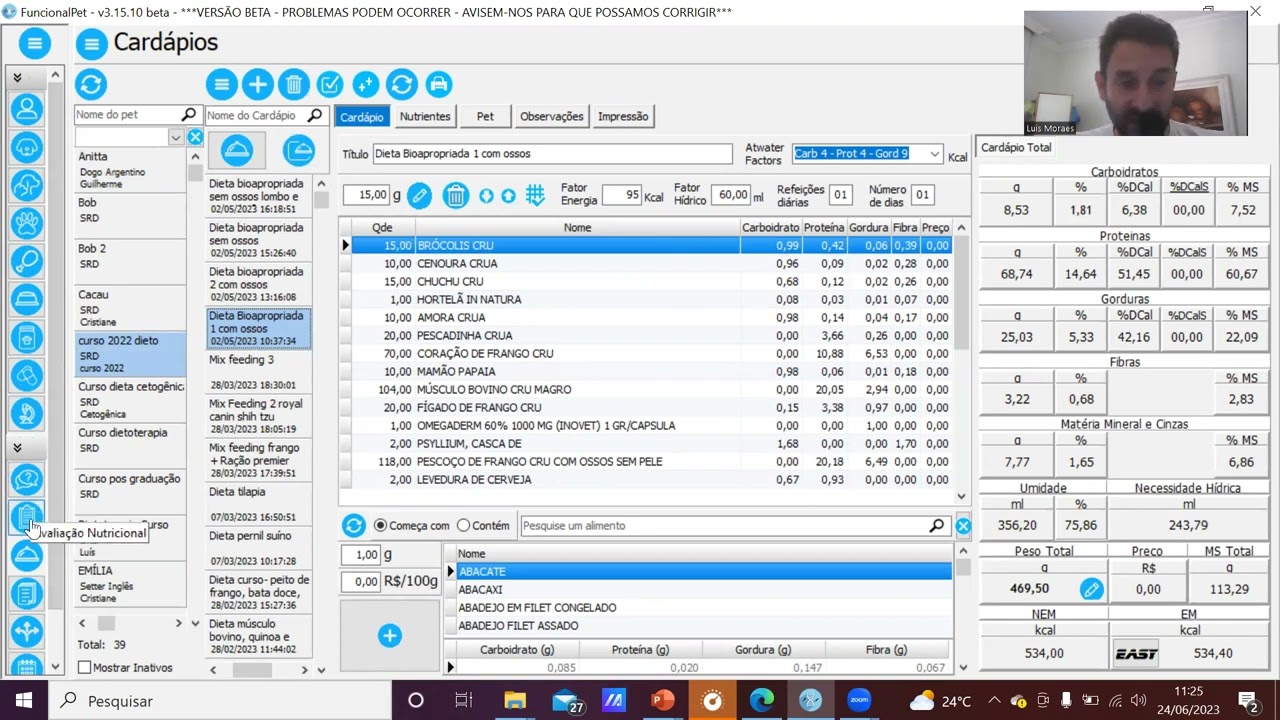The width and height of the screenshot is (1280, 720).
Task: Click the refresh icon above the pet list
Action: coord(91,84)
